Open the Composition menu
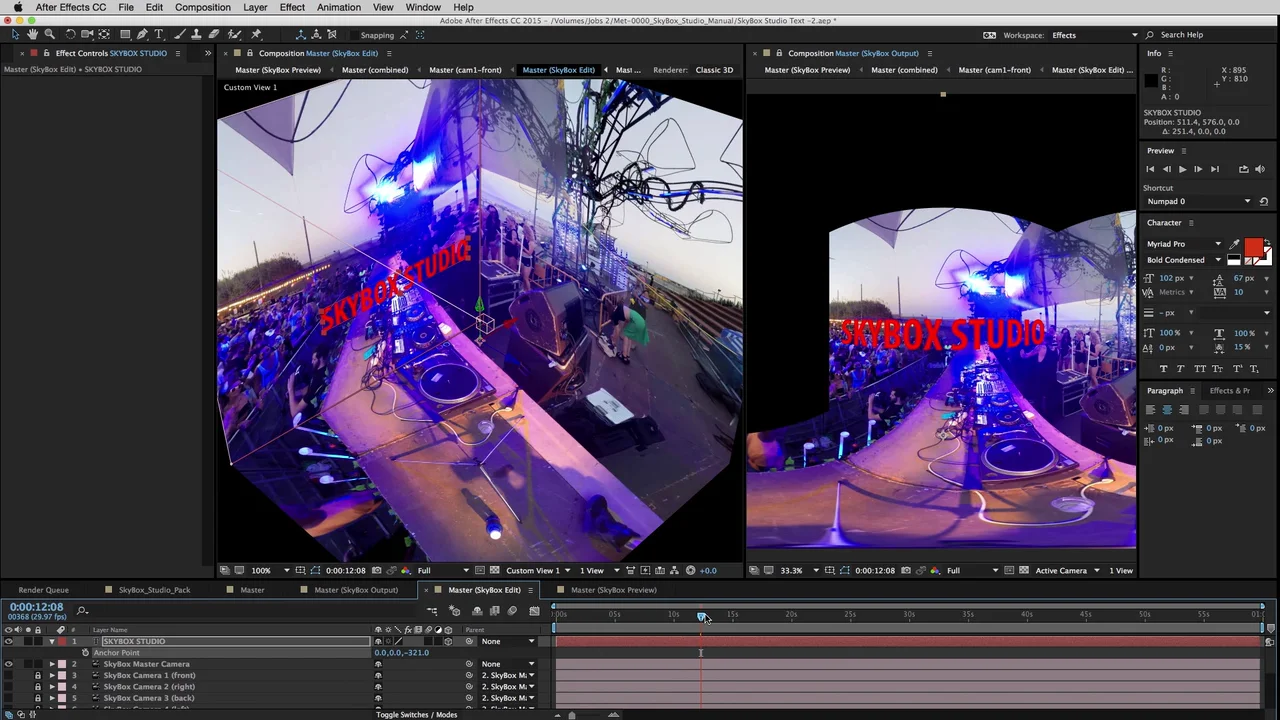The image size is (1280, 720). pos(202,7)
